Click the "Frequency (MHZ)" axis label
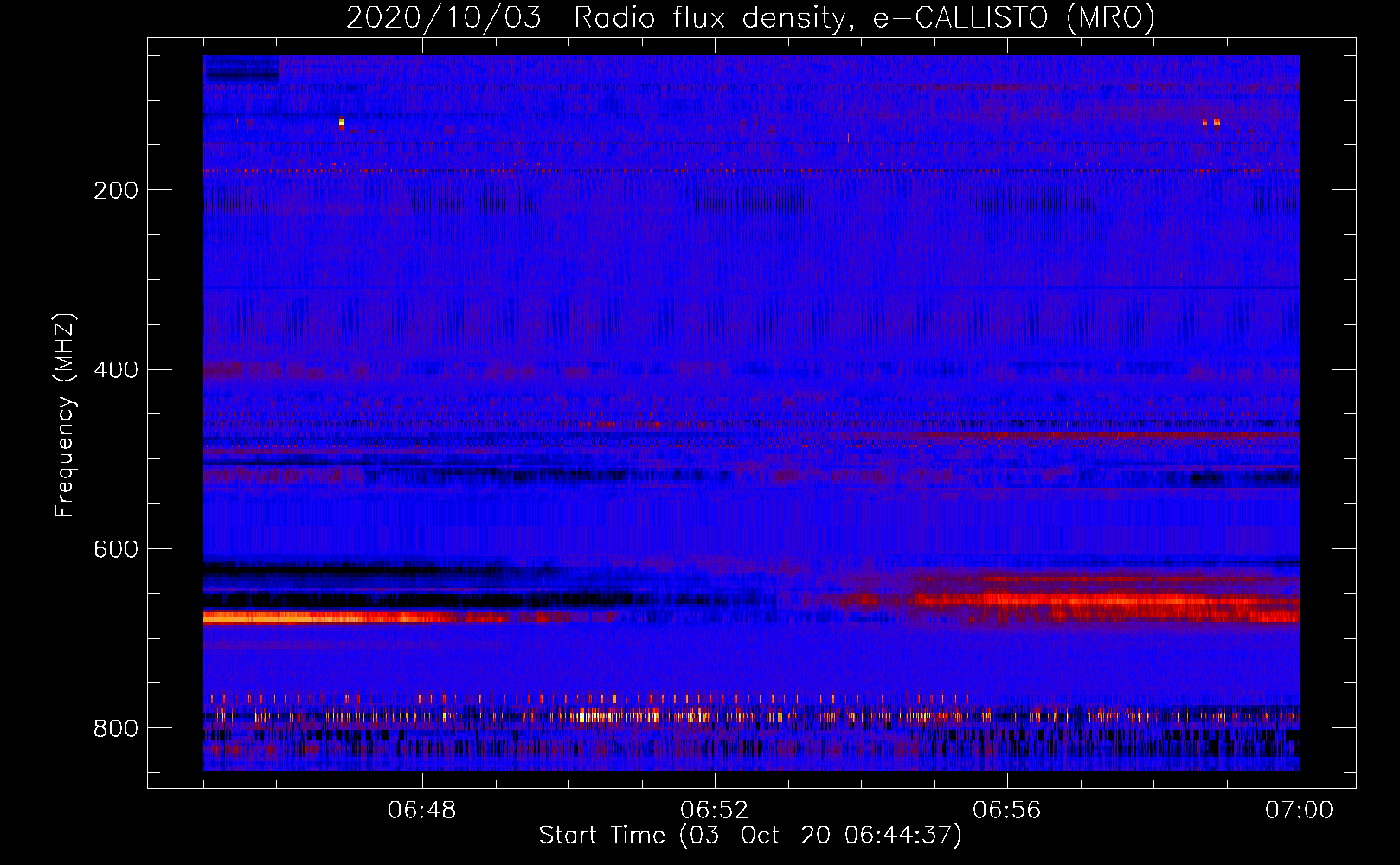Viewport: 1400px width, 865px height. [64, 414]
